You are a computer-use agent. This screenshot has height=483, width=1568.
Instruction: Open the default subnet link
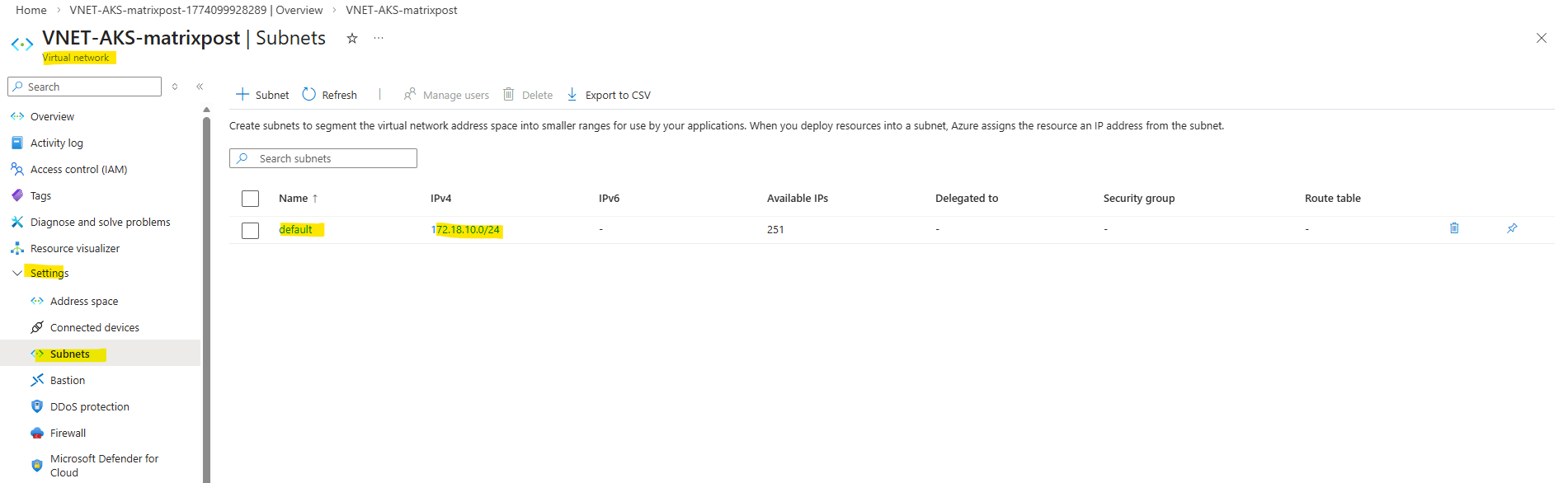(295, 229)
